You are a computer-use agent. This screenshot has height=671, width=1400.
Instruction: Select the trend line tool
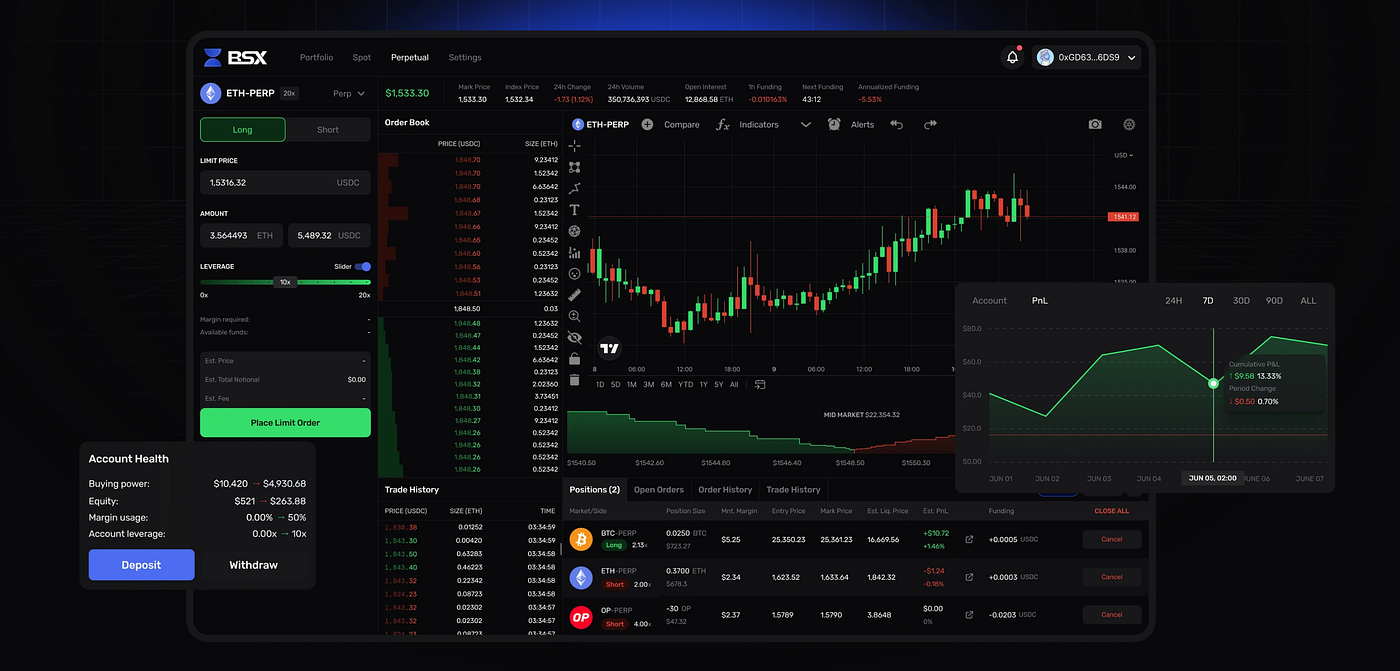pos(575,188)
